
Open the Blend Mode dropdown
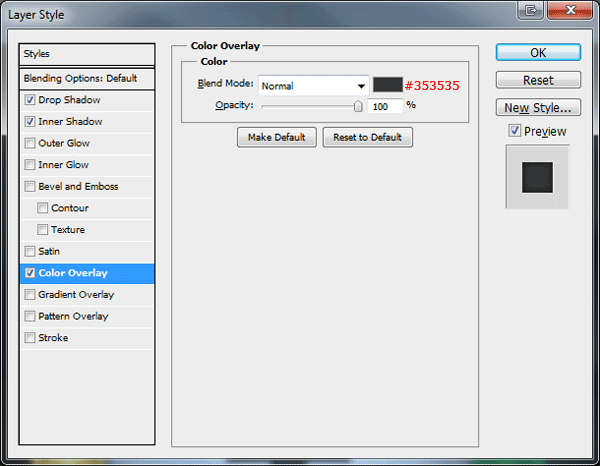point(313,86)
